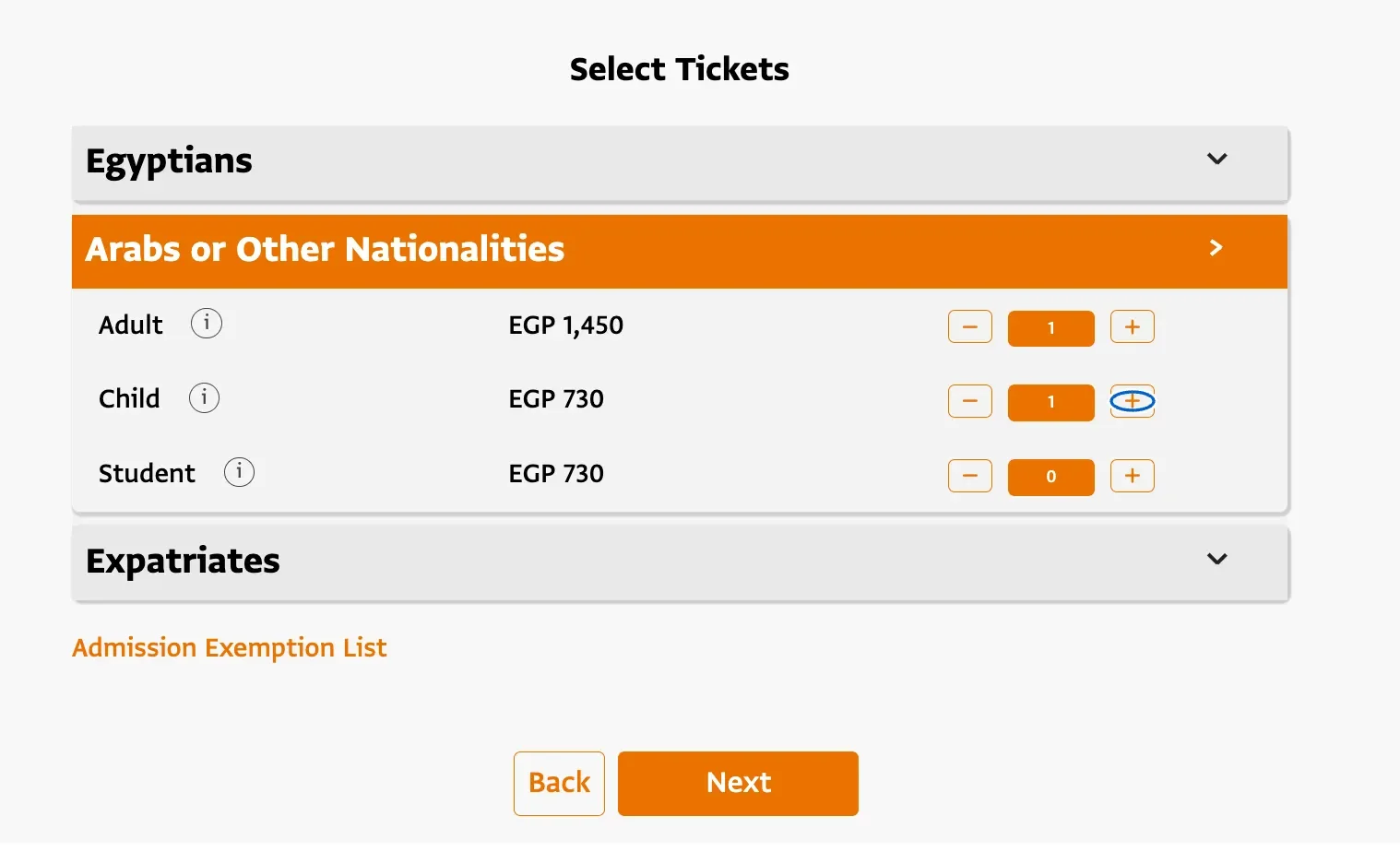
Task: Proceed with the Next button
Action: [738, 784]
